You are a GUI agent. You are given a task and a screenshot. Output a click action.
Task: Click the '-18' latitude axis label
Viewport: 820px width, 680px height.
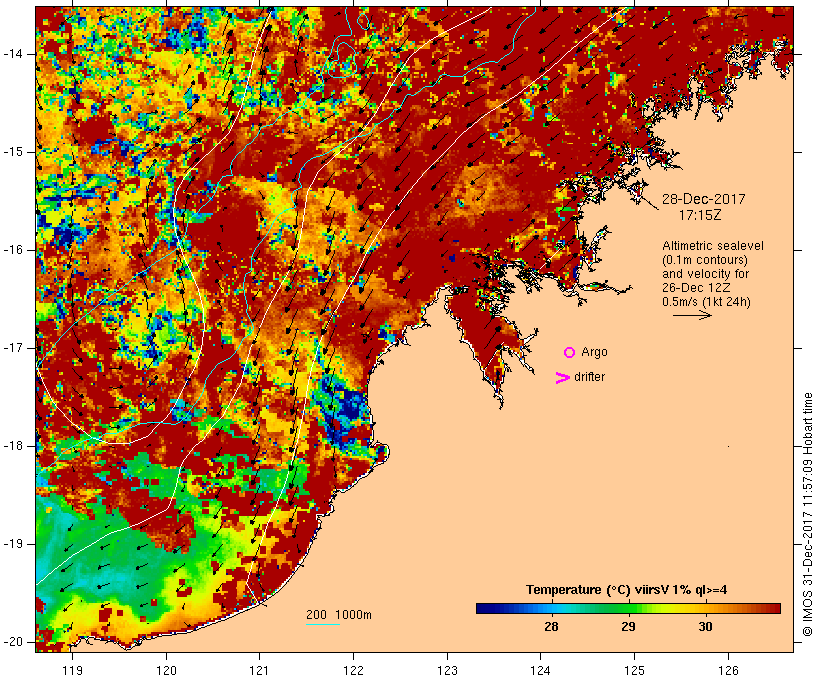pos(13,446)
